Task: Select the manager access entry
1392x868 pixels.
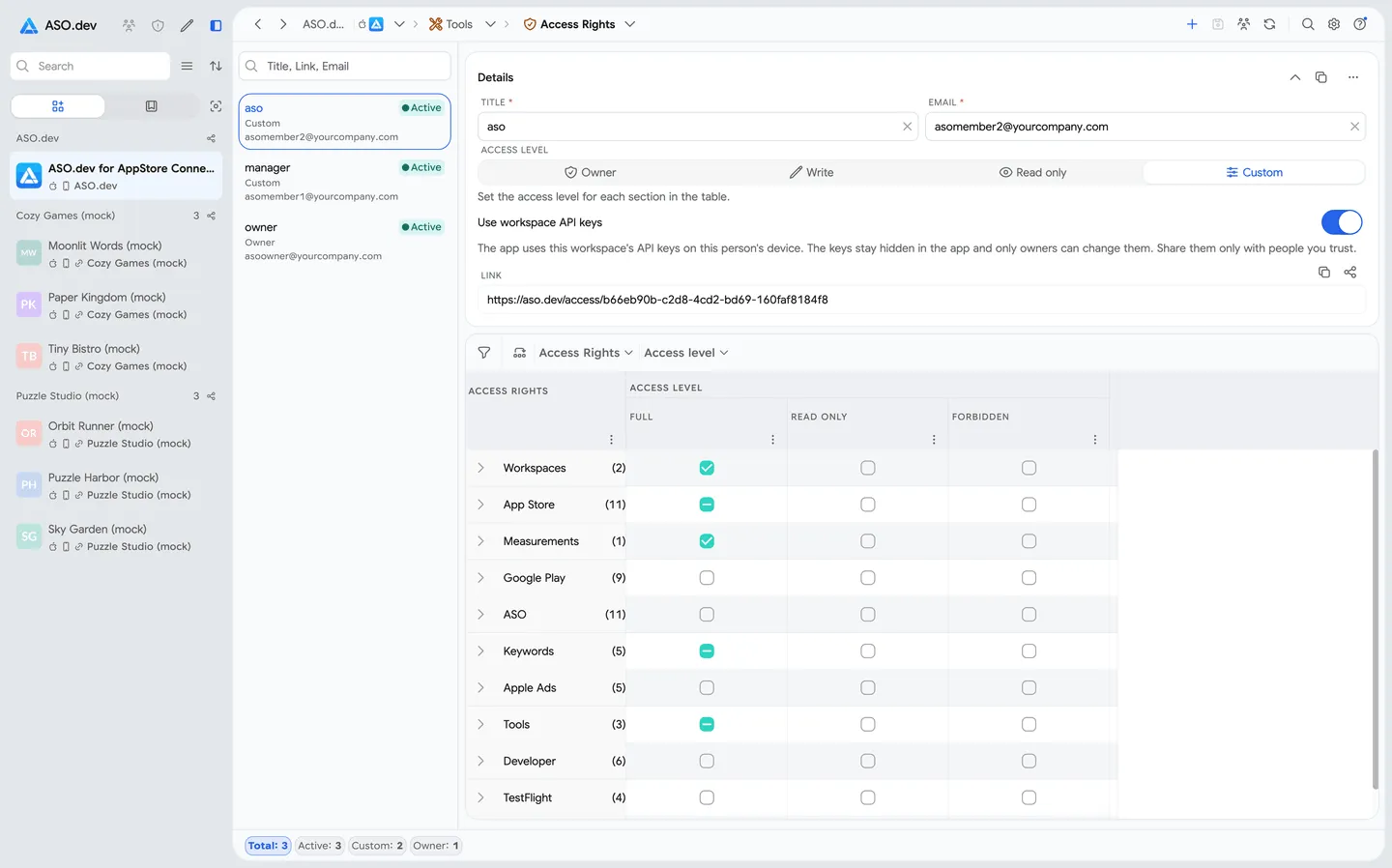Action: (x=345, y=182)
